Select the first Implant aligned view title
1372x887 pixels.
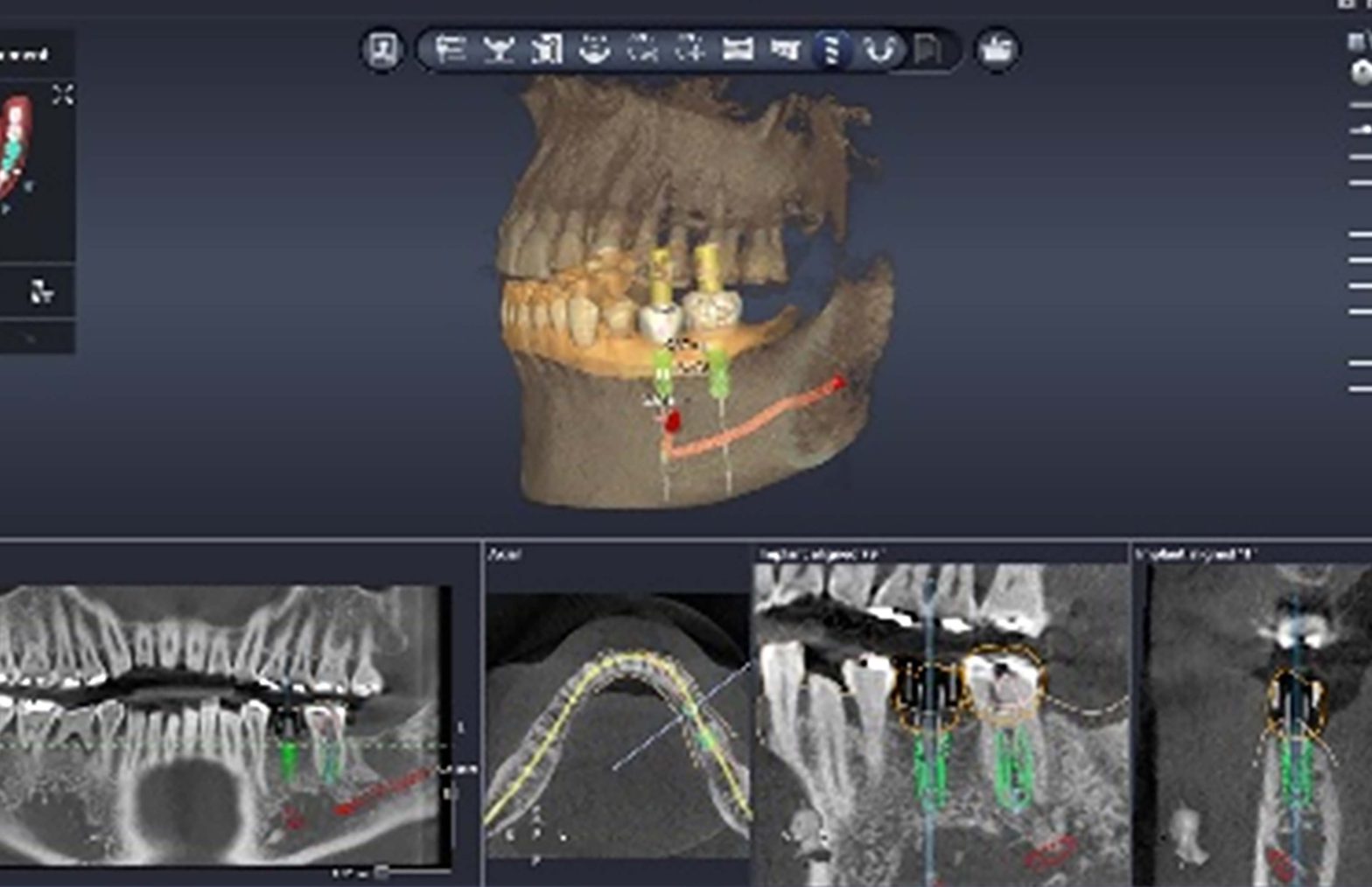coord(821,555)
